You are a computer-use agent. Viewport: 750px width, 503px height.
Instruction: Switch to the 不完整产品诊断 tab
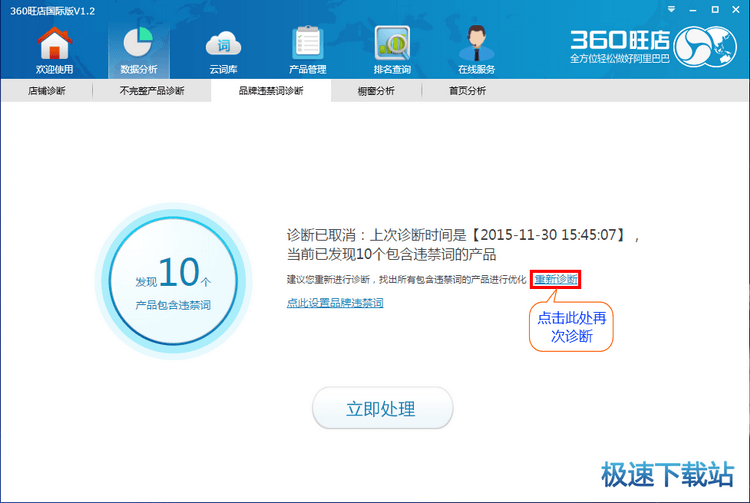152,91
